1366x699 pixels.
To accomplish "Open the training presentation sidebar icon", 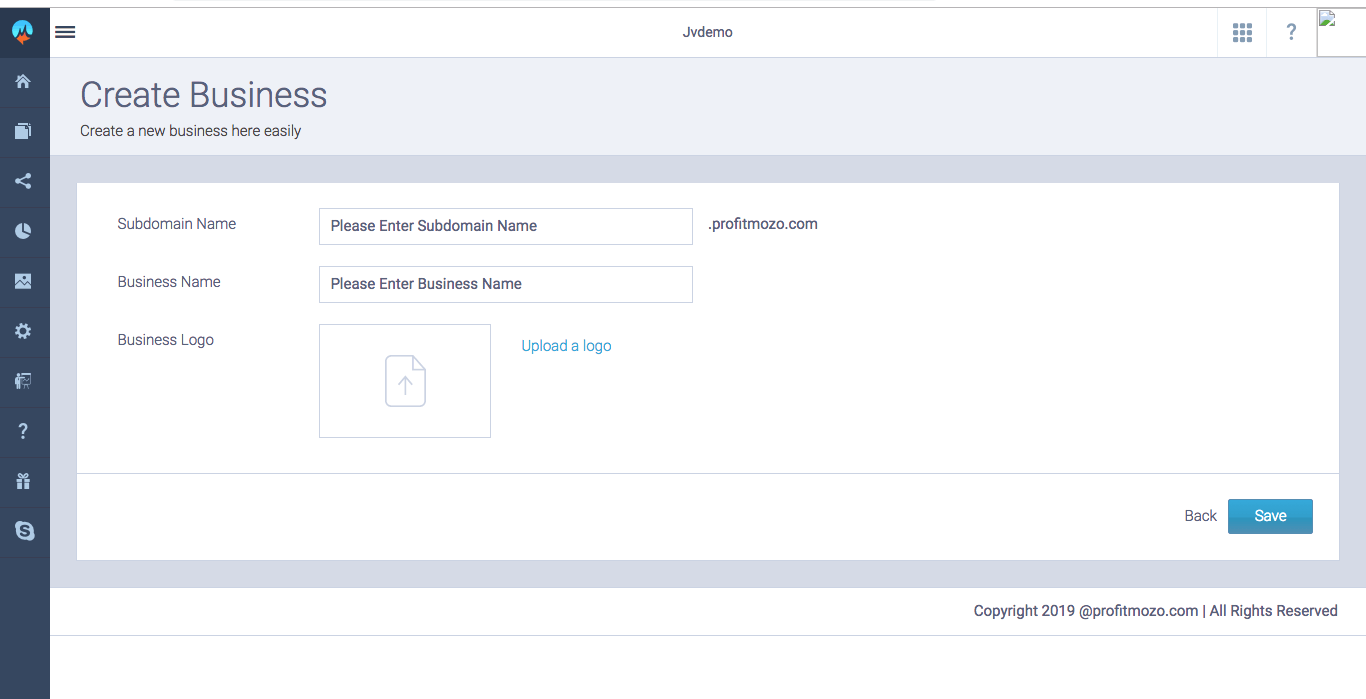I will tap(23, 381).
